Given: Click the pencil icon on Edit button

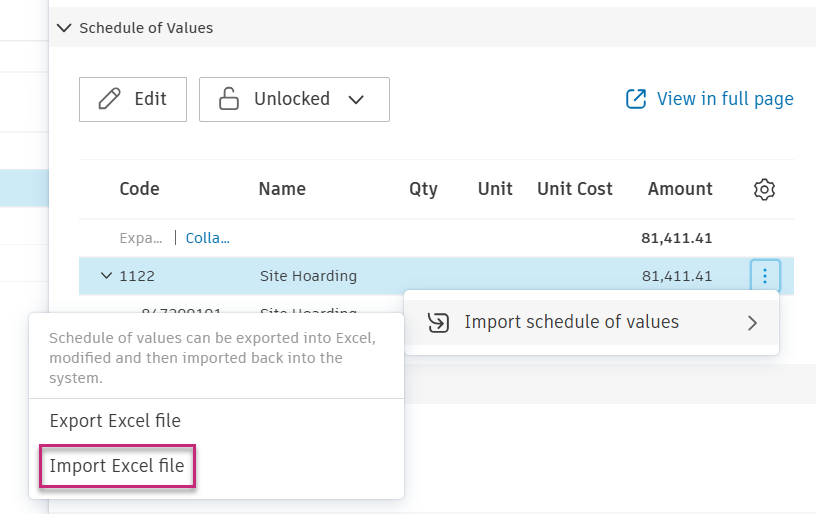Looking at the screenshot, I should click(109, 99).
